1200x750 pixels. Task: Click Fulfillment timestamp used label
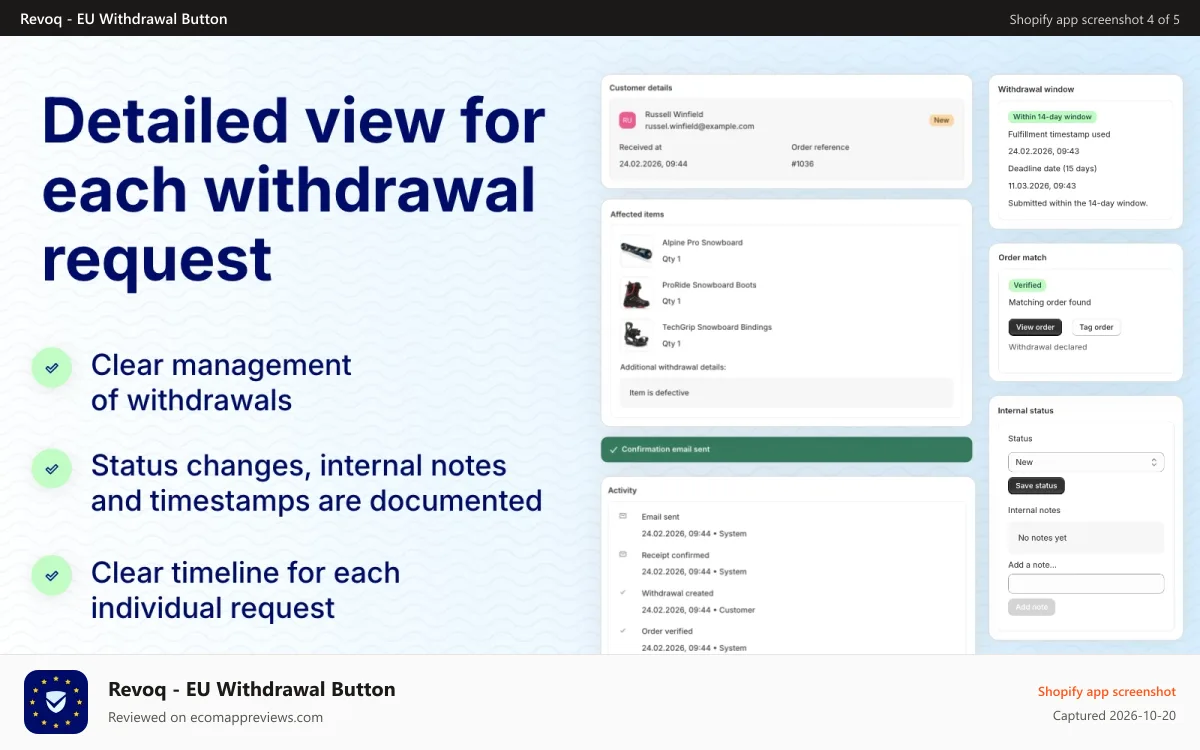1059,134
